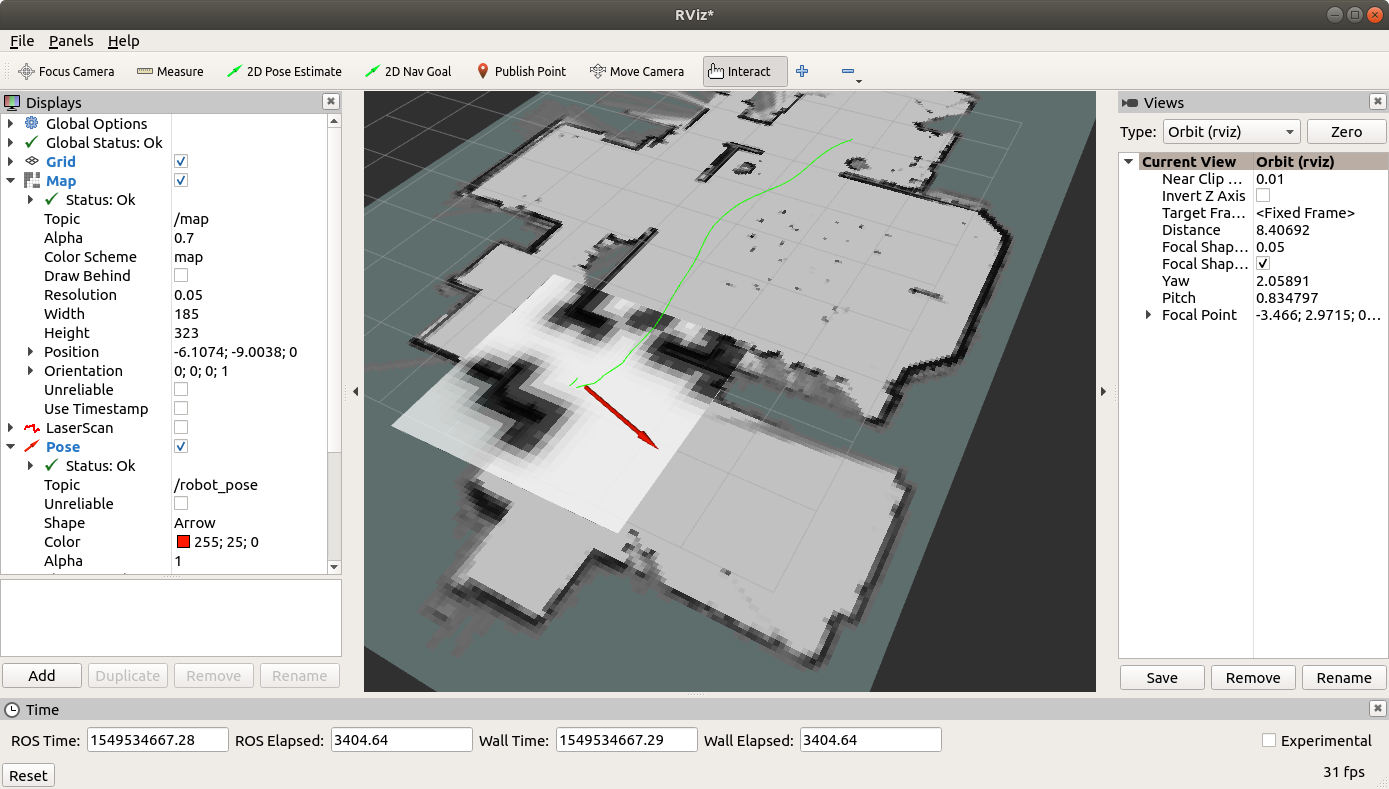Click the ROS Time input field
The width and height of the screenshot is (1389, 789).
click(158, 740)
